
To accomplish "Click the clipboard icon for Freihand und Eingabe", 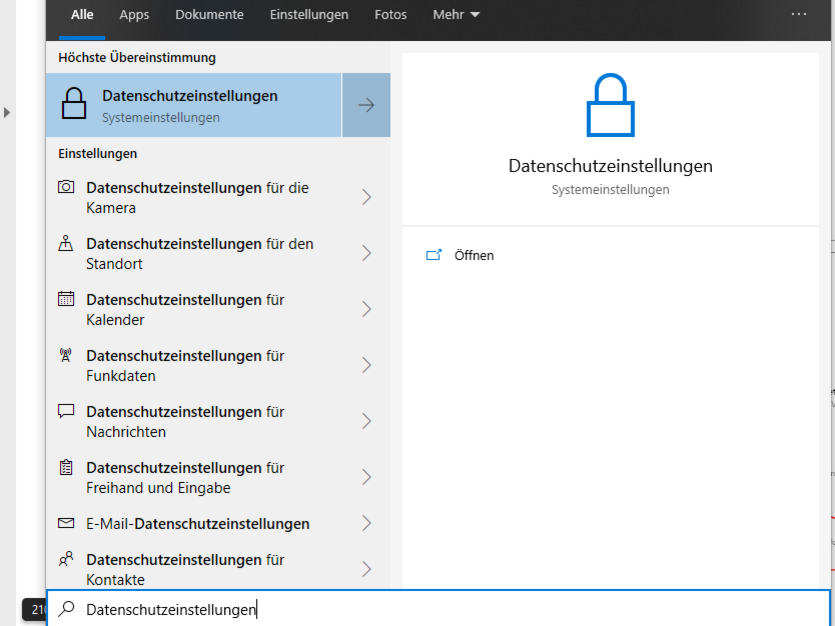I will pos(66,467).
